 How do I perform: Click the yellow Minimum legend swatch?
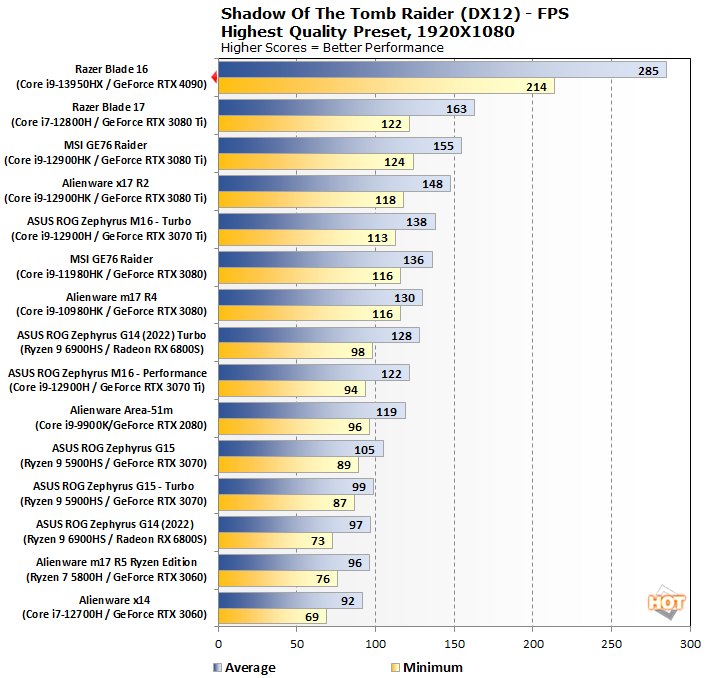[395, 667]
